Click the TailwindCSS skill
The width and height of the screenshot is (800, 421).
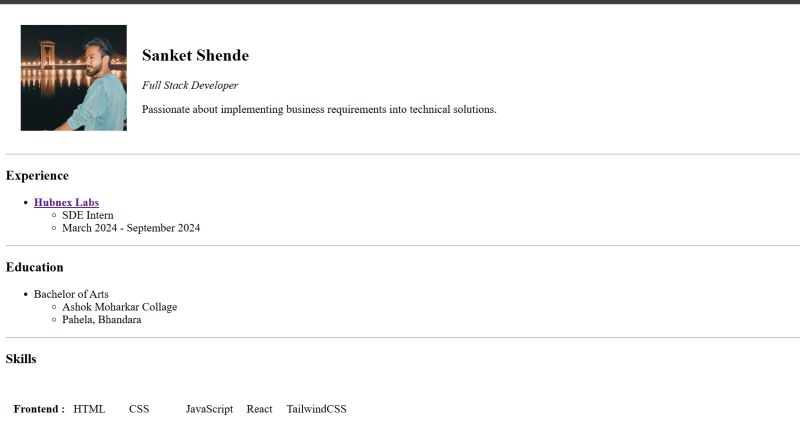[x=316, y=409]
